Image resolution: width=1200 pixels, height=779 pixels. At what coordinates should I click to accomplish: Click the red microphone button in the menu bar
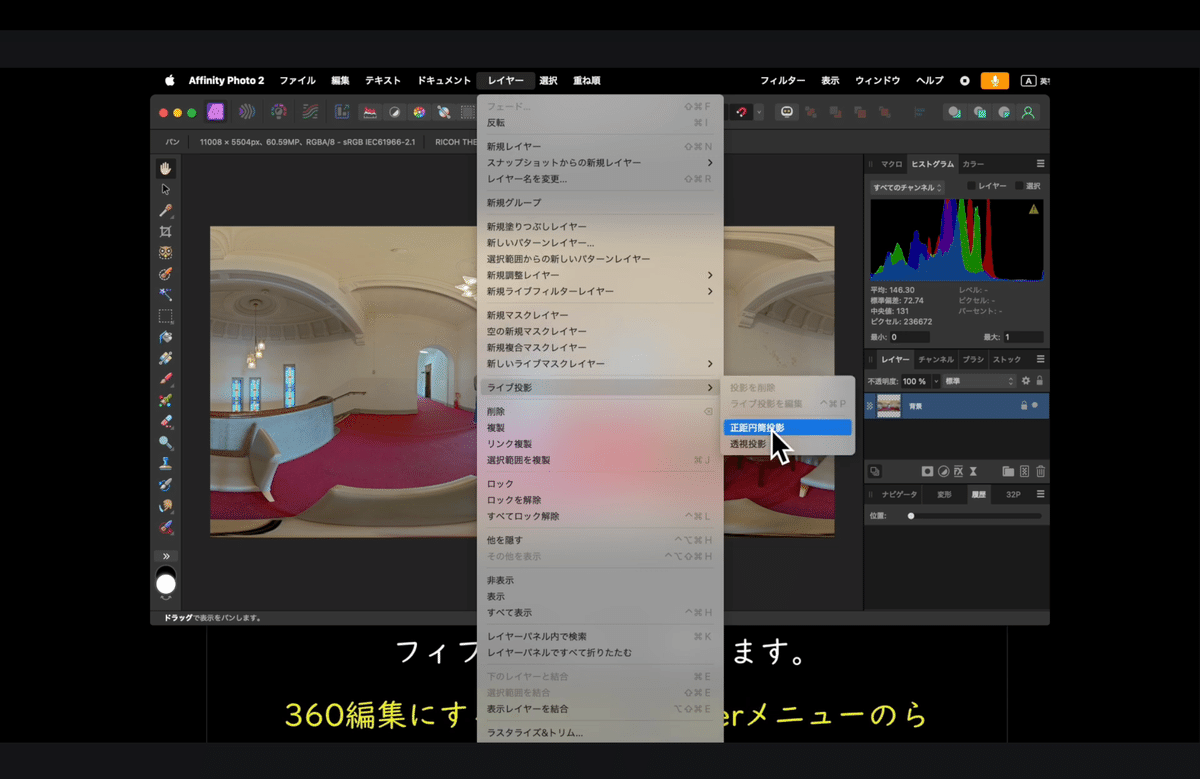(993, 80)
